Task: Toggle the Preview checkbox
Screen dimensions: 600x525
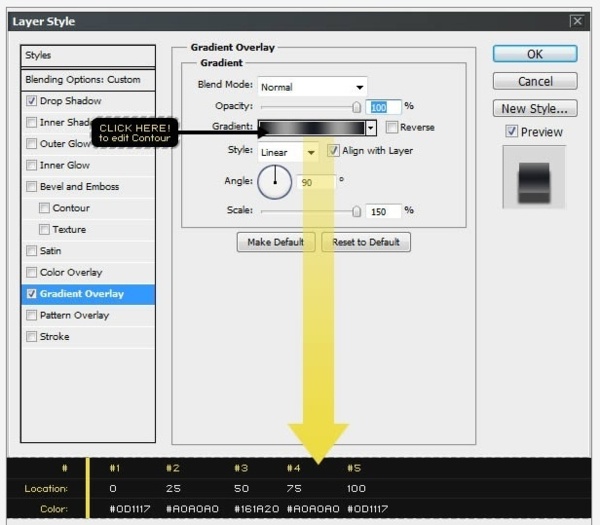Action: click(512, 132)
